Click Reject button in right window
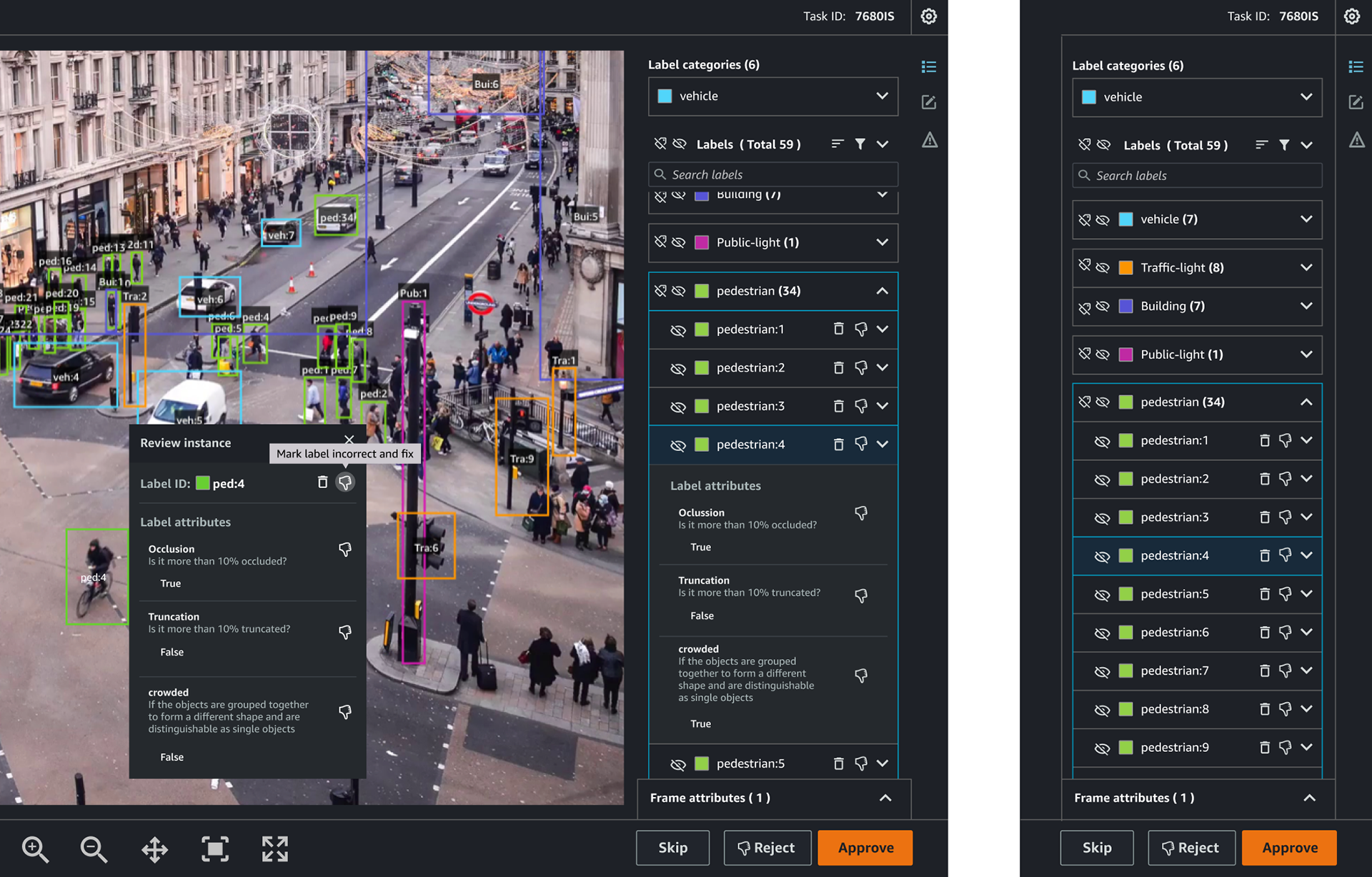Screen dimensions: 1372x877 pos(1191,848)
